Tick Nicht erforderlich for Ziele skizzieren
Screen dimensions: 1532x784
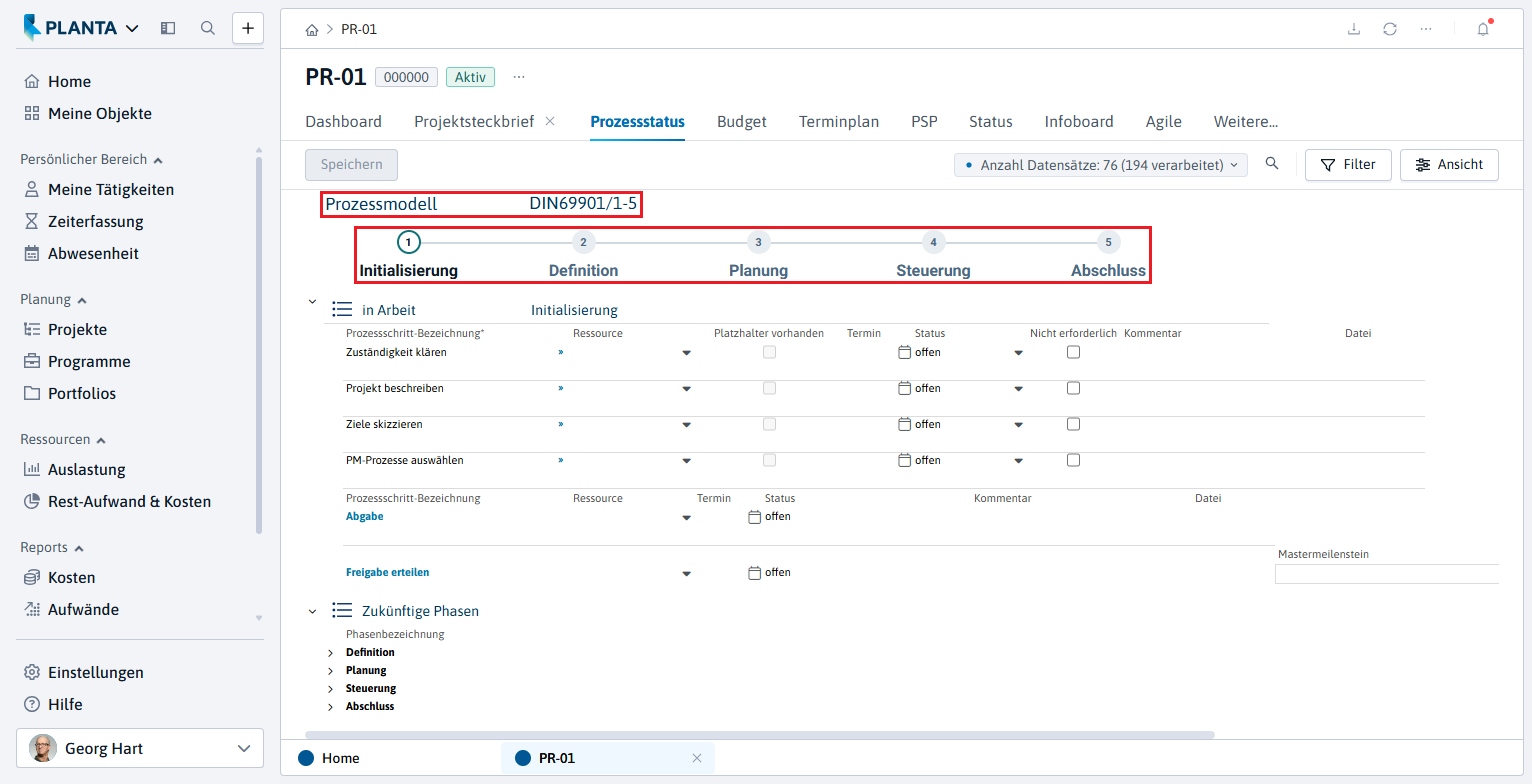[x=1073, y=424]
